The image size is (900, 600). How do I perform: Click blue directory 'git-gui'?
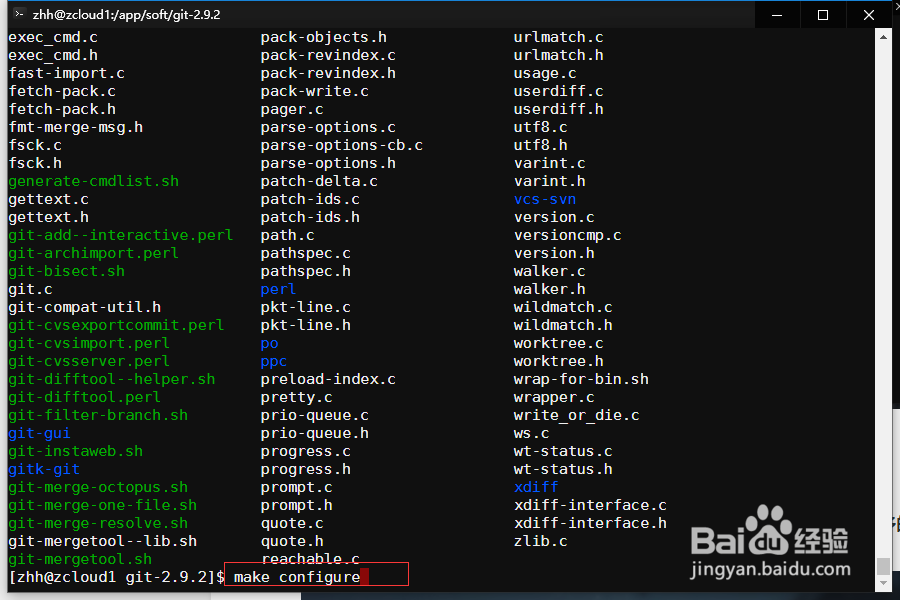(x=40, y=433)
